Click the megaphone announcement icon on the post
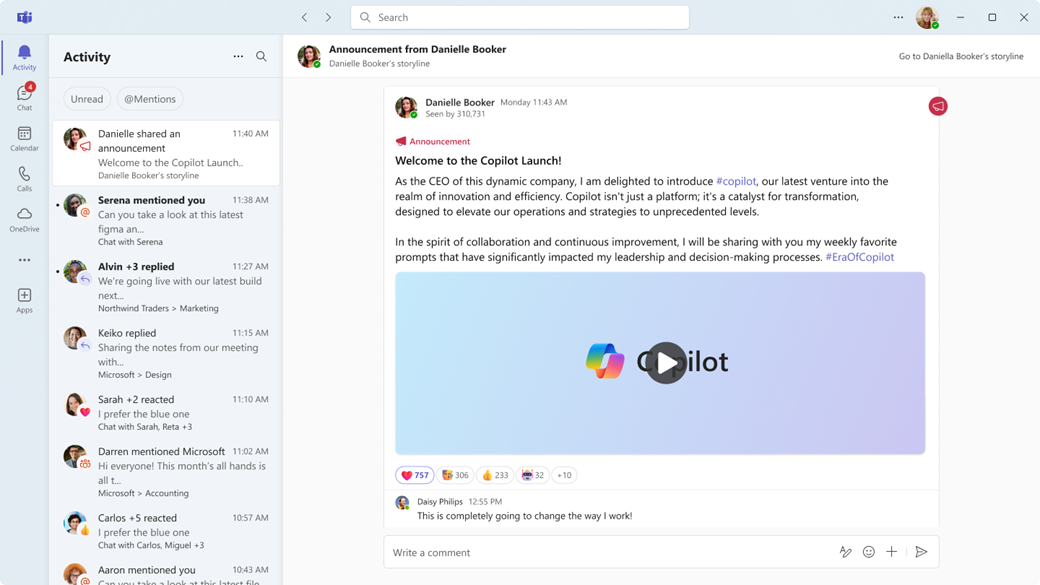 [x=936, y=105]
